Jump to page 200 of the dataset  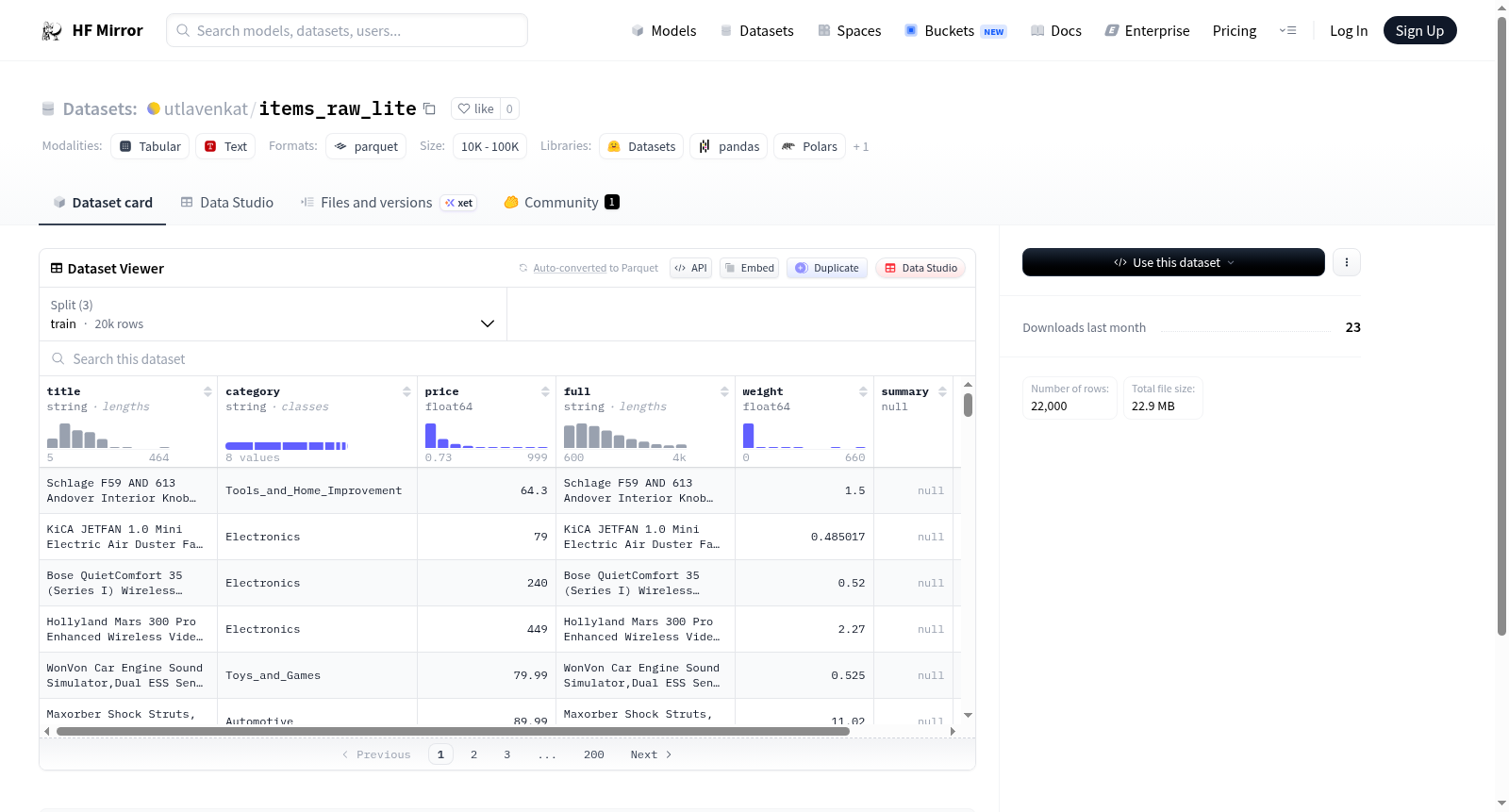(594, 754)
